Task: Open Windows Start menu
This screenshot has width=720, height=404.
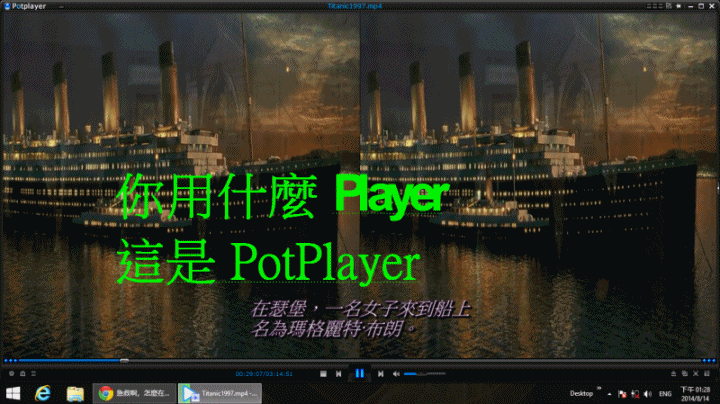Action: 13,393
